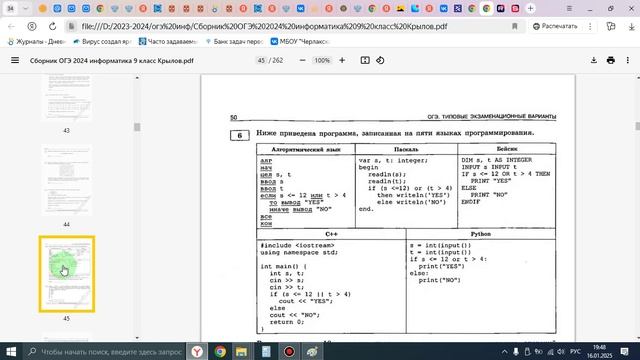Viewport: 640px width, 360px height.
Task: Print the PDF using printer icon
Action: coord(611,60)
